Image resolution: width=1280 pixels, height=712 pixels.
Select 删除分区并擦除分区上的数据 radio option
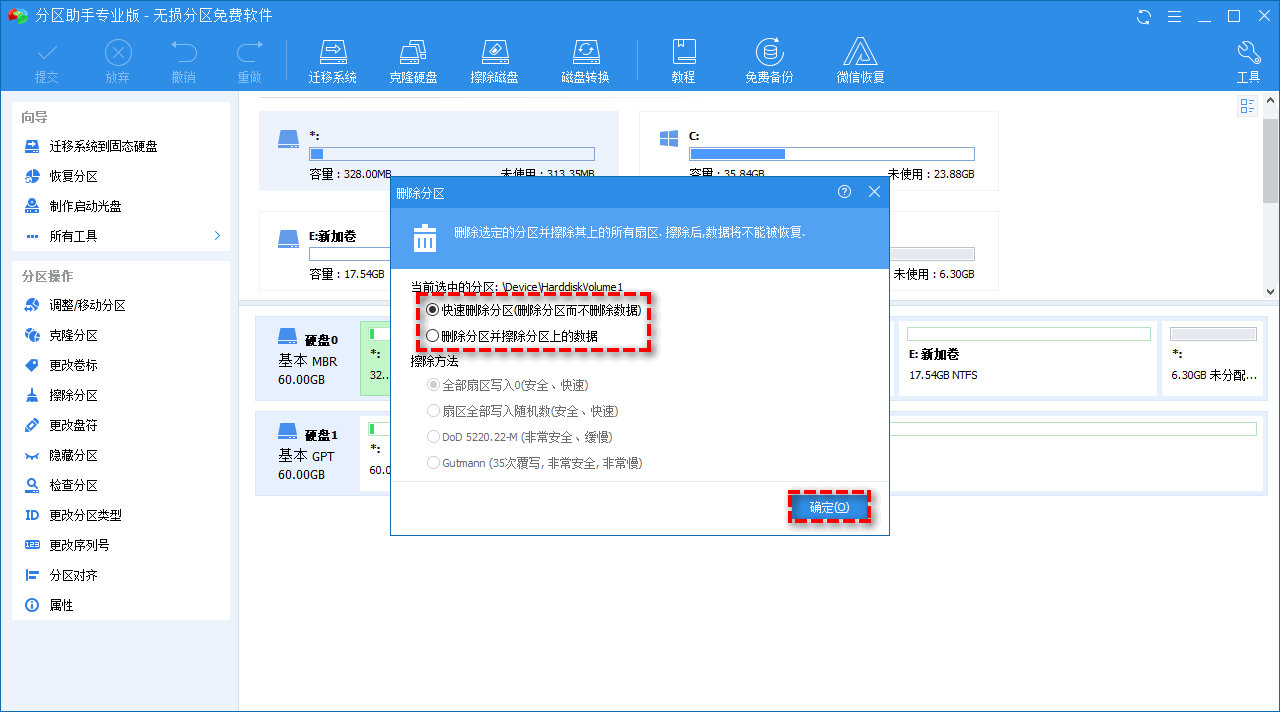(x=511, y=336)
